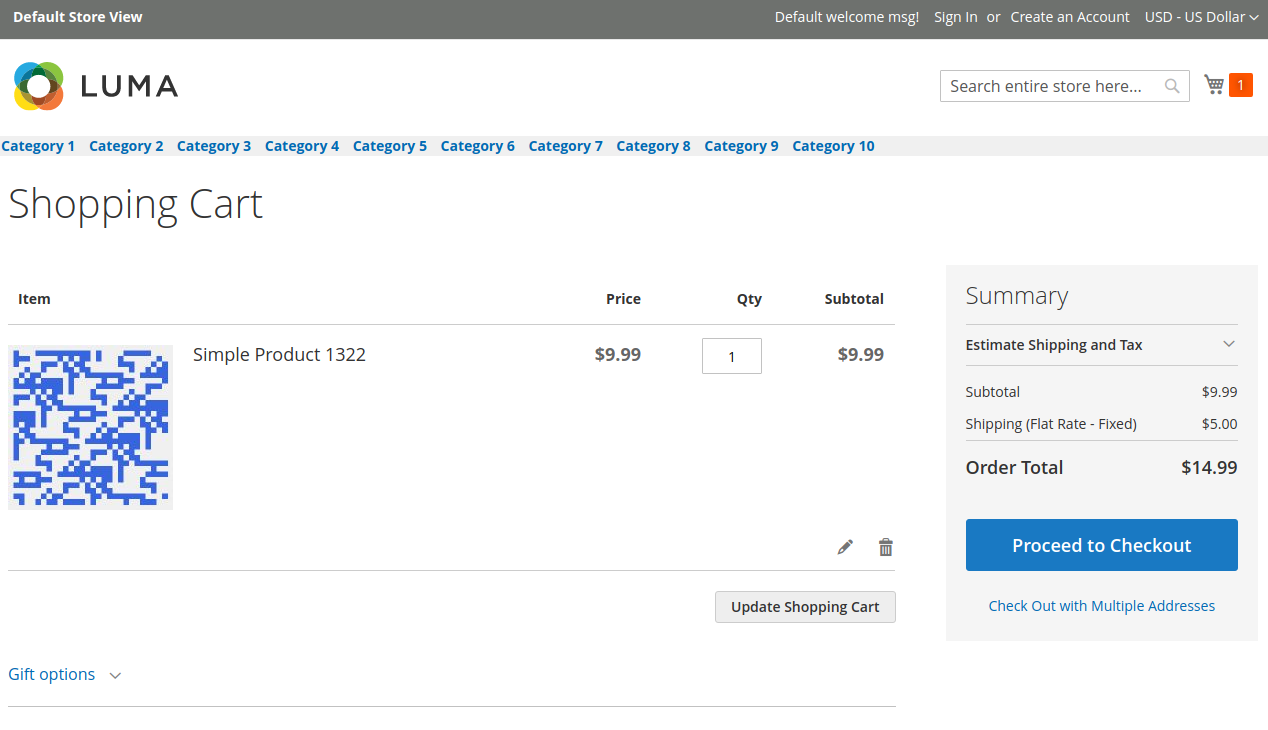Click Proceed to Checkout button
The image size is (1268, 730).
[1101, 545]
